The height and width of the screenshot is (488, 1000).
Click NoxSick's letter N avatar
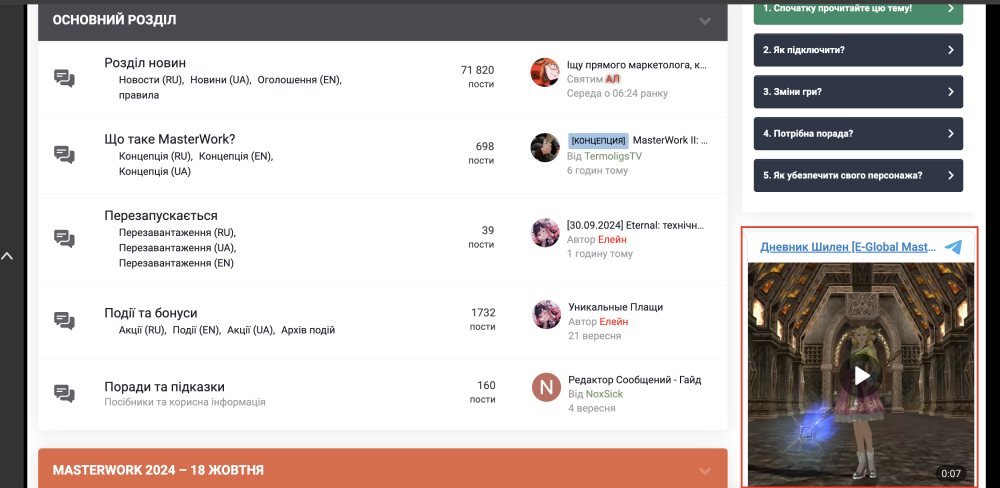[545, 387]
